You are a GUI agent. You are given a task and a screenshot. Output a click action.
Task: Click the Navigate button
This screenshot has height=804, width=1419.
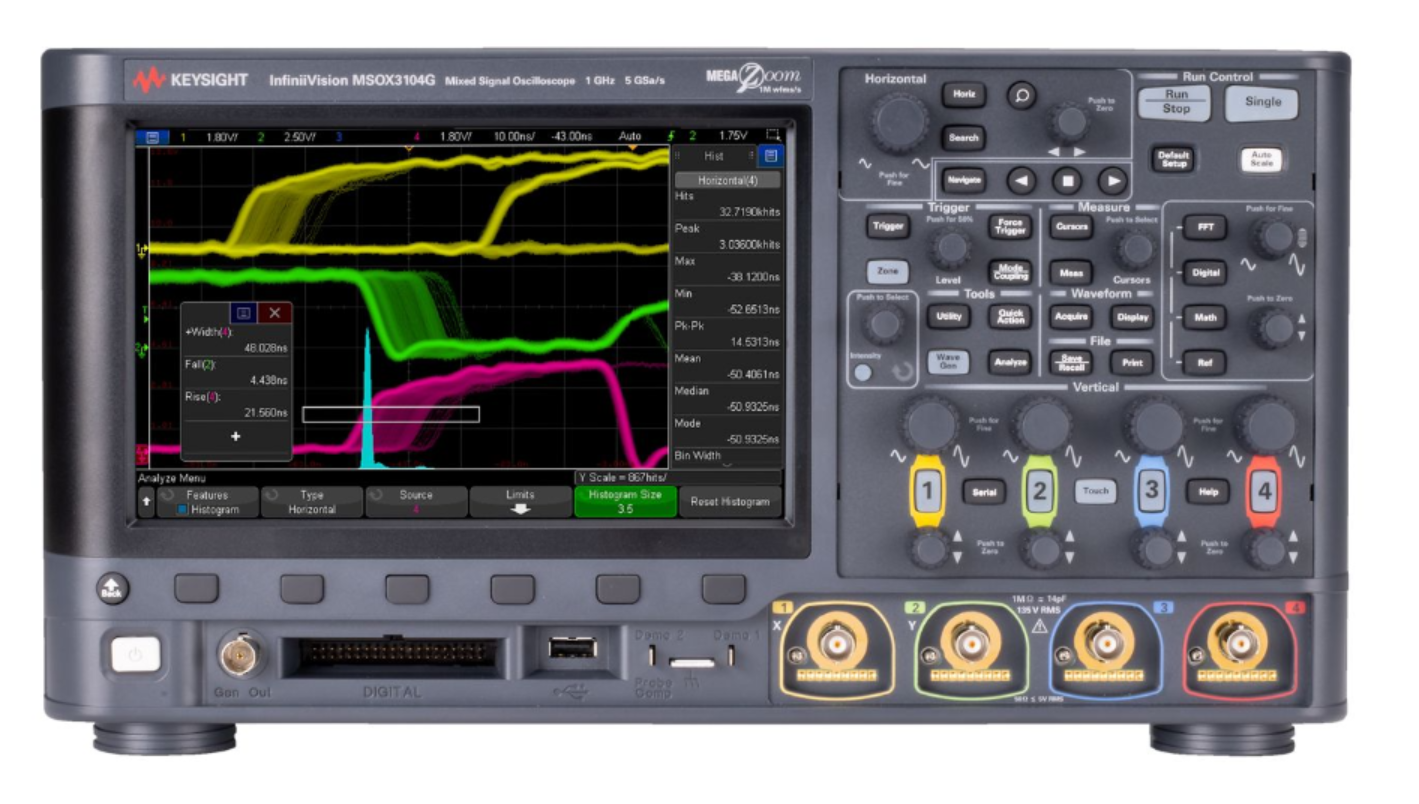point(963,181)
